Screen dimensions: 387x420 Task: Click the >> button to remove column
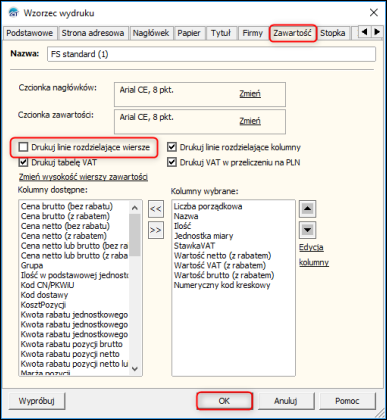156,230
